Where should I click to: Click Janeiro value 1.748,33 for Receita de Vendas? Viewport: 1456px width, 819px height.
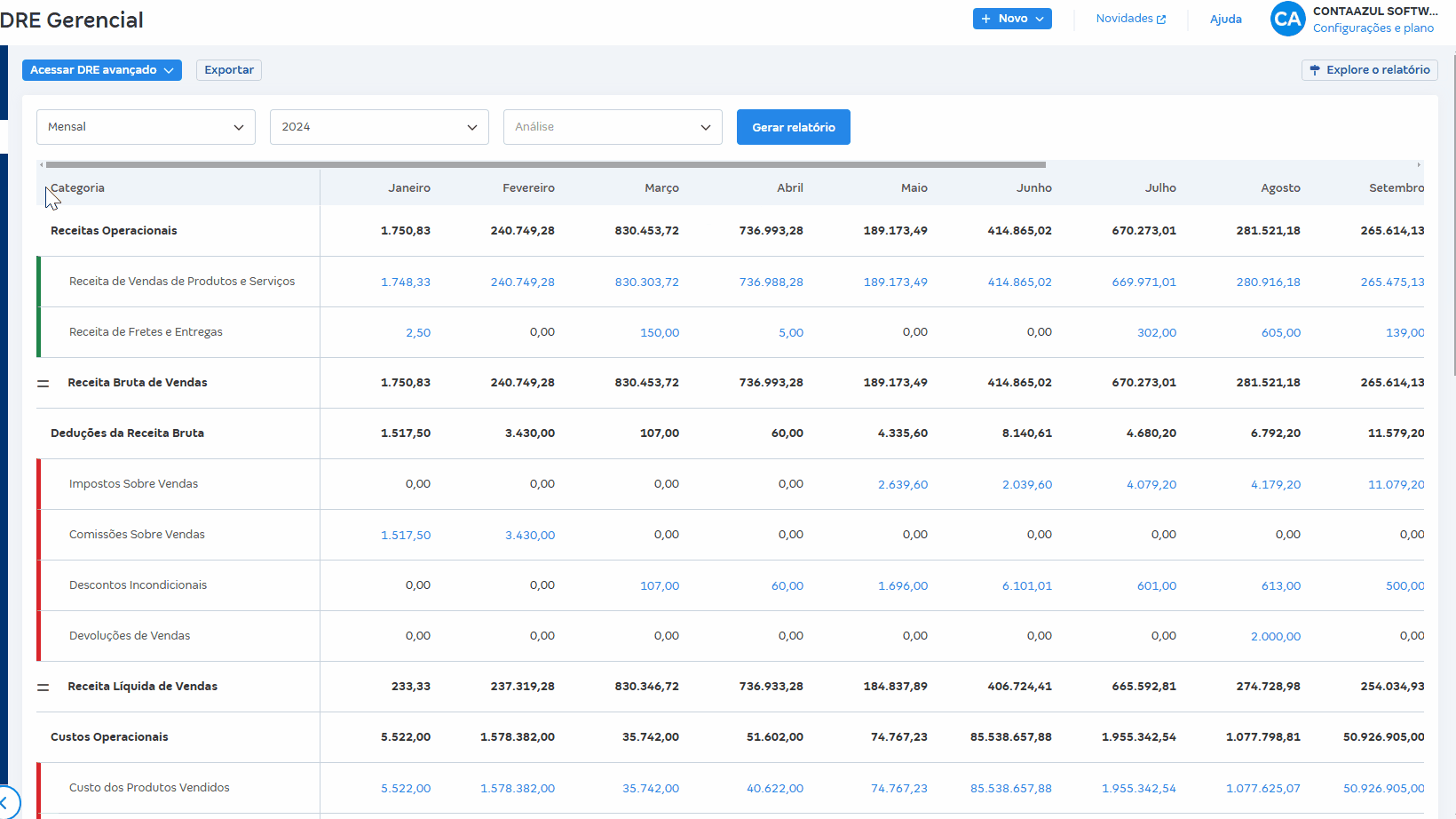click(x=405, y=282)
